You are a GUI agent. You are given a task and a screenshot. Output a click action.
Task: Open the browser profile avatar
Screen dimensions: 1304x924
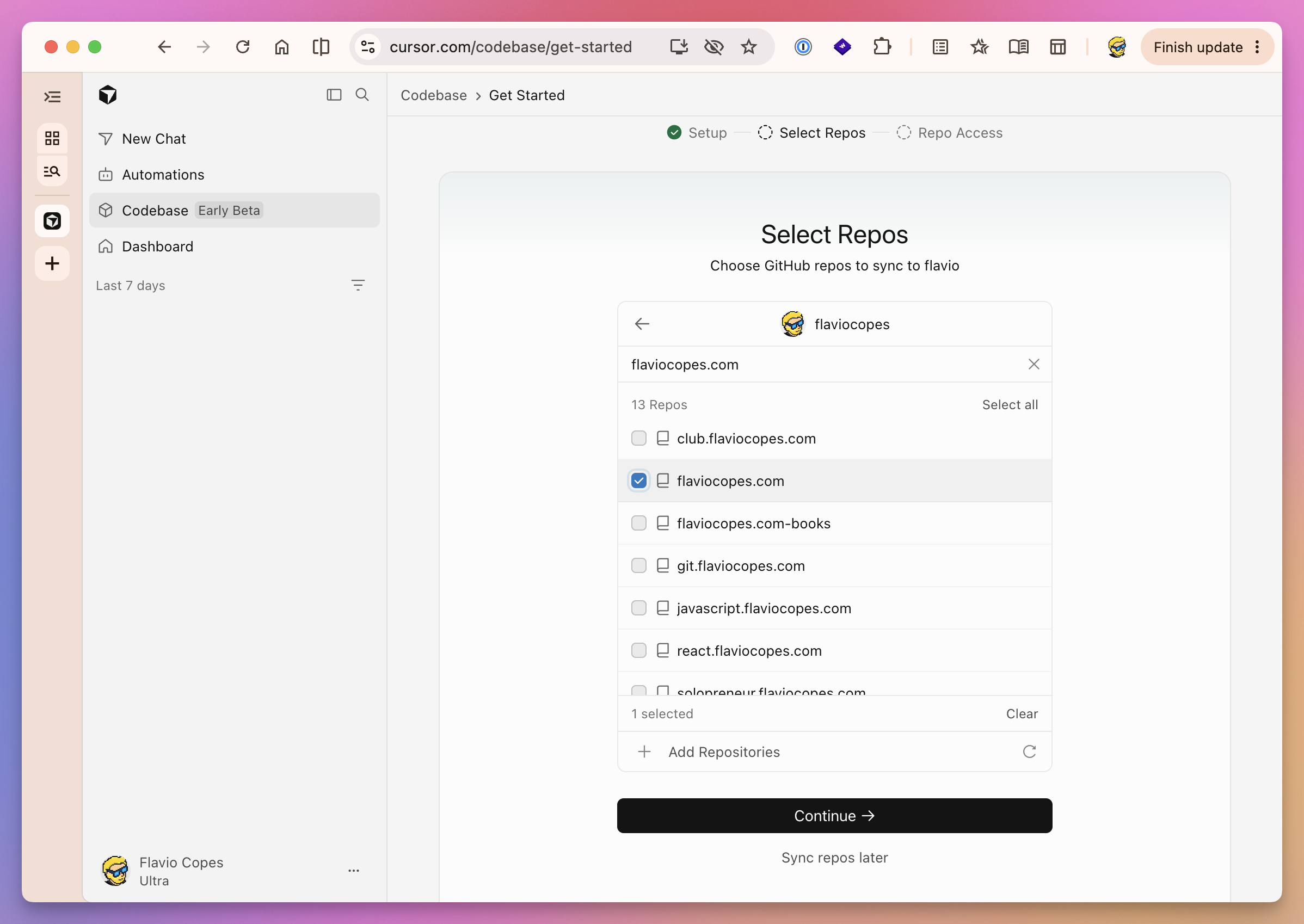[1117, 47]
